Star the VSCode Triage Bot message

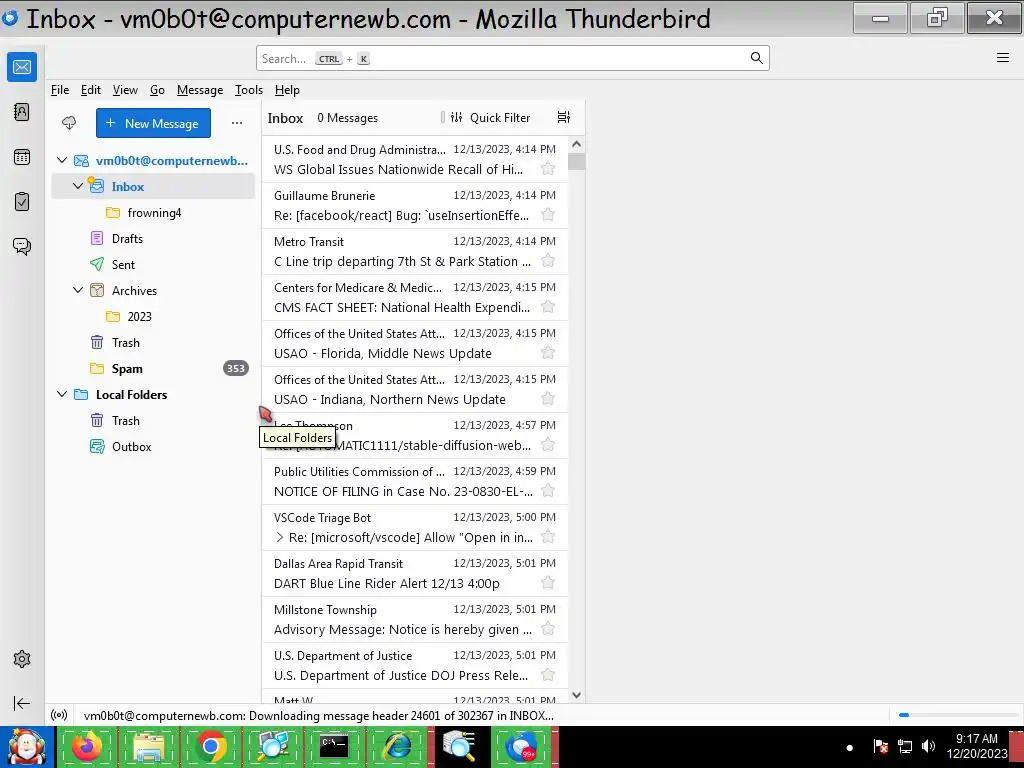pos(548,537)
